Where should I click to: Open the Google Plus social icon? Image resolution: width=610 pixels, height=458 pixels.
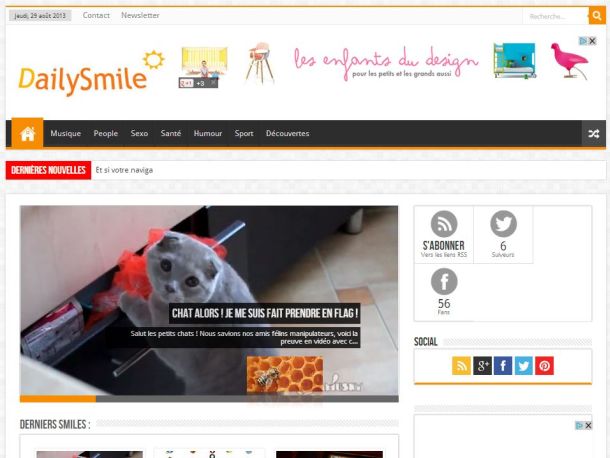tap(482, 366)
